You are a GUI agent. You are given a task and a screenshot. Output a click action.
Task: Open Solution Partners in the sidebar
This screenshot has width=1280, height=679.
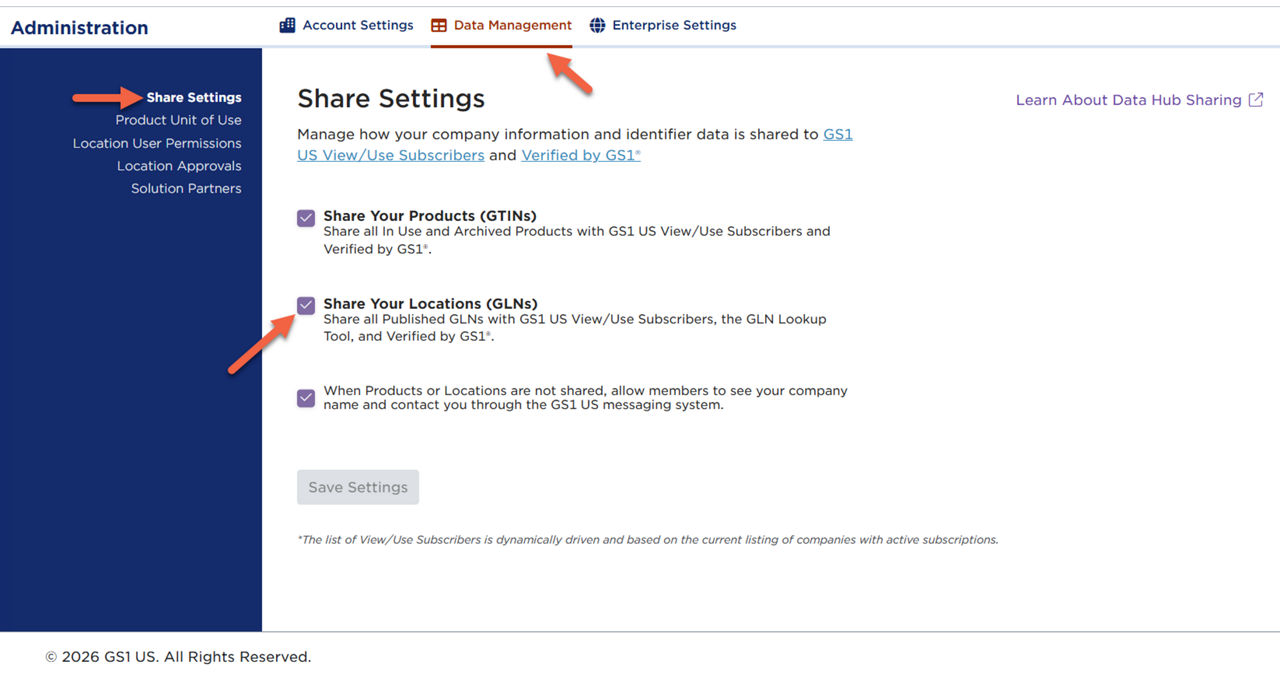[186, 188]
